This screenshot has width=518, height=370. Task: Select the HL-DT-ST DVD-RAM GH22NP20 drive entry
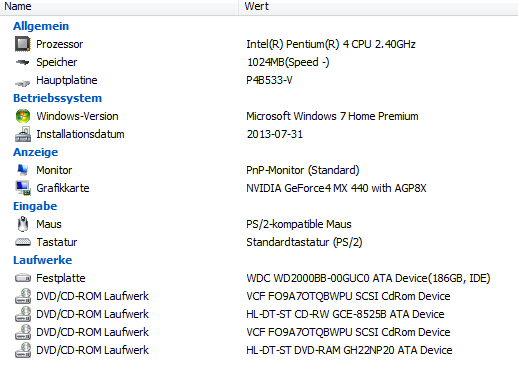(x=349, y=350)
